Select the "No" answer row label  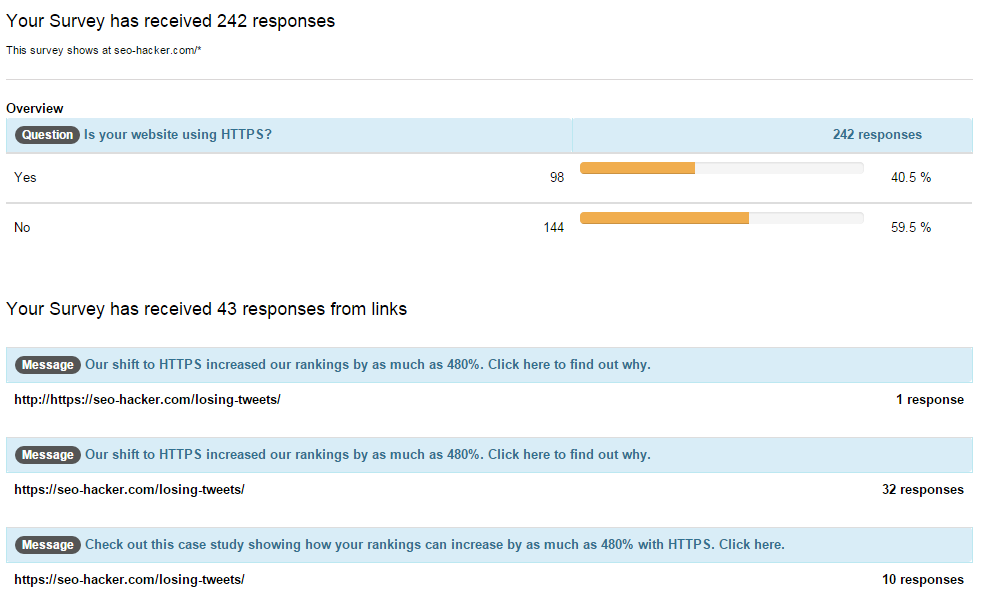[x=22, y=227]
